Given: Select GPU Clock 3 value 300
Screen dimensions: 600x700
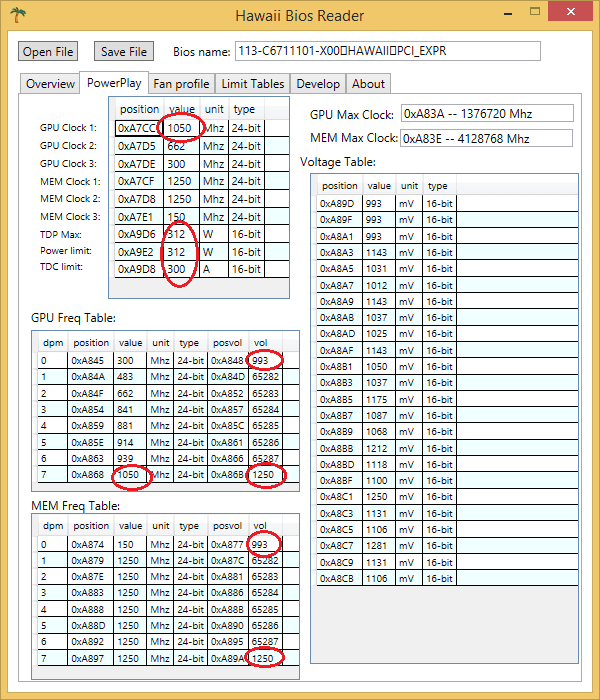Looking at the screenshot, I should click(181, 164).
